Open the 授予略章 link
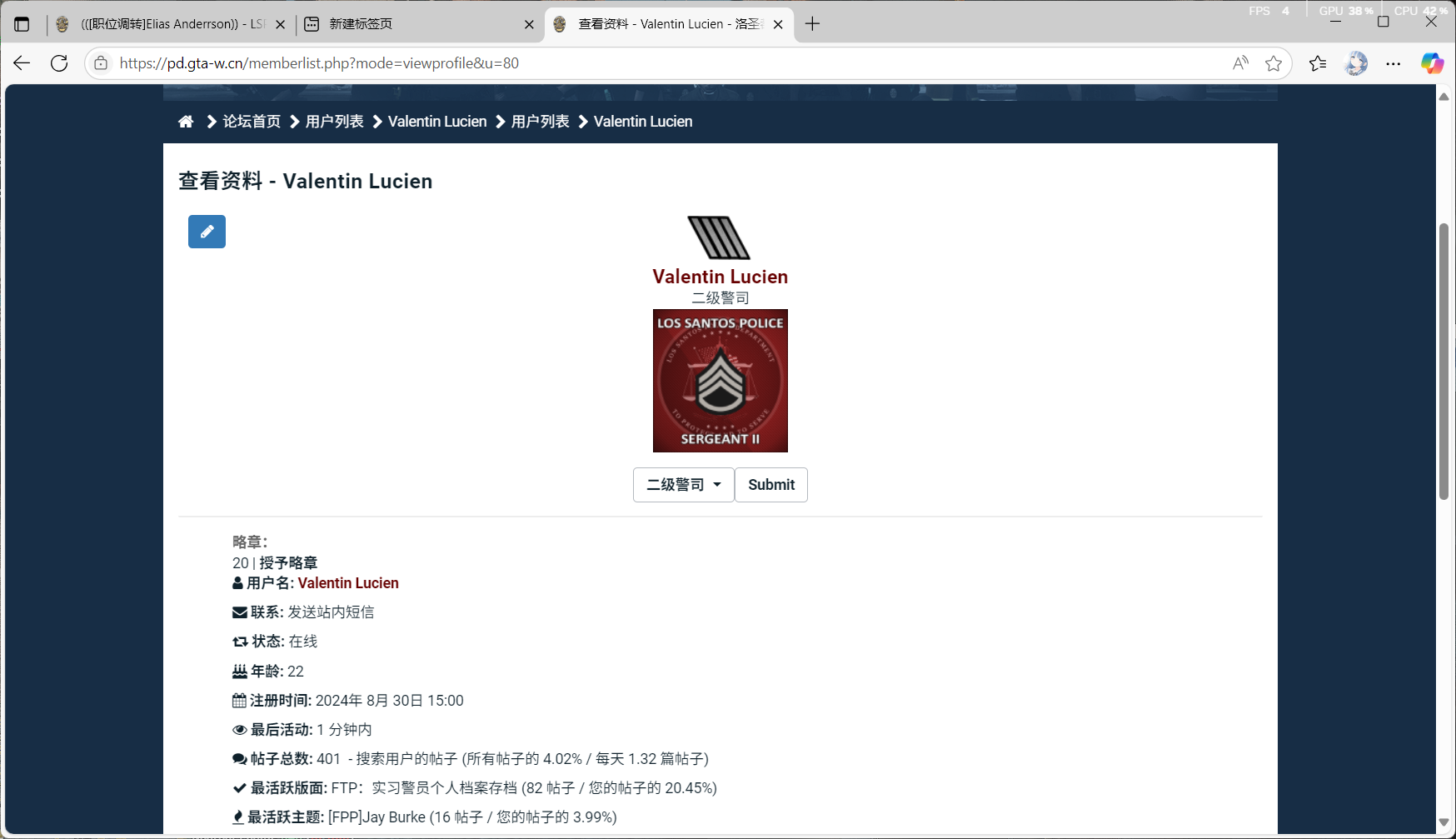The image size is (1456, 839). pos(288,563)
